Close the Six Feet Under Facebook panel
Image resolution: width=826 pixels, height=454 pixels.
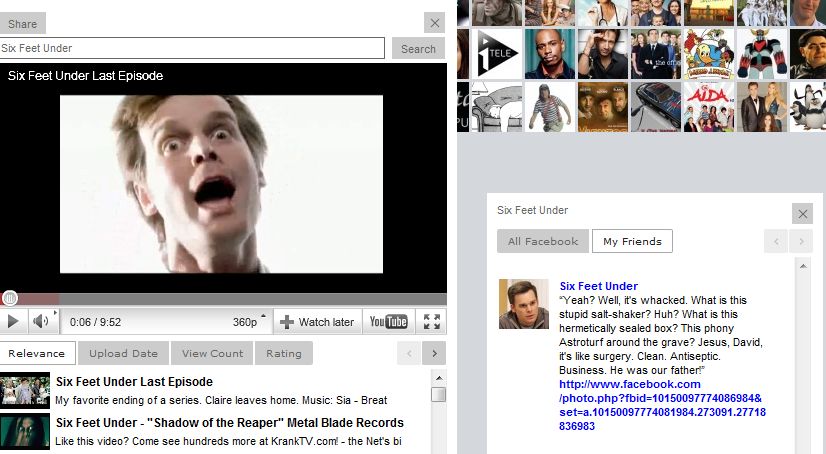[802, 214]
